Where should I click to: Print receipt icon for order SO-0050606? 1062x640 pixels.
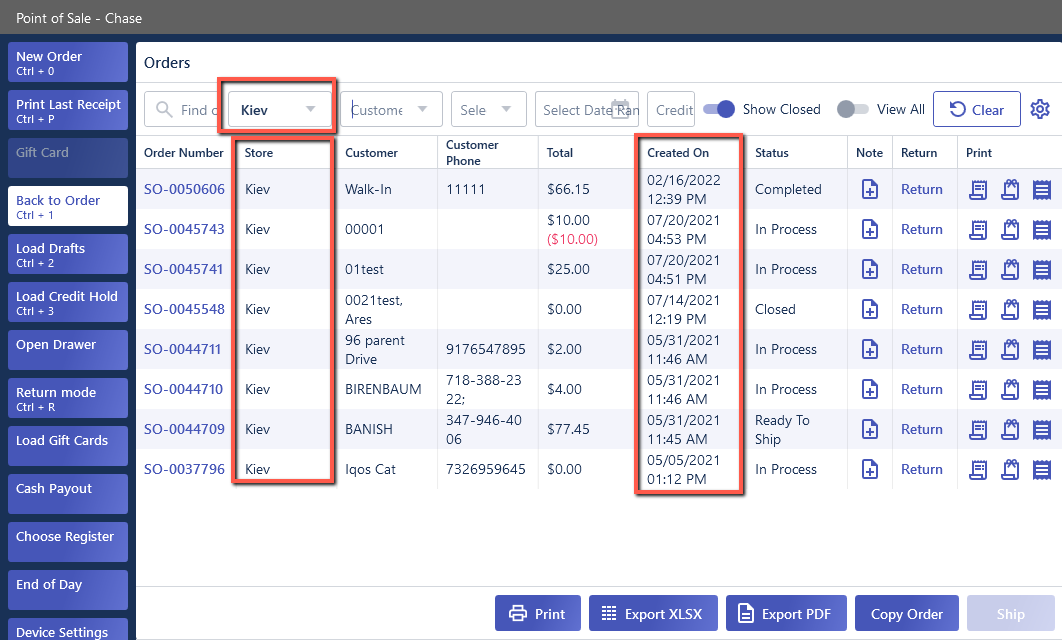978,190
